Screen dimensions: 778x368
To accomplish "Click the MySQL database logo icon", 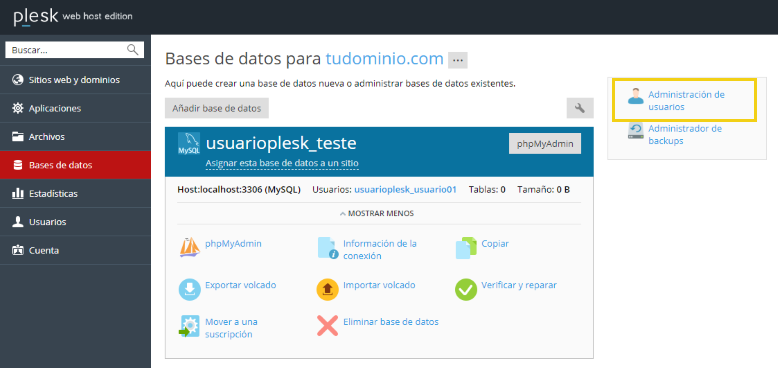I will click(189, 144).
